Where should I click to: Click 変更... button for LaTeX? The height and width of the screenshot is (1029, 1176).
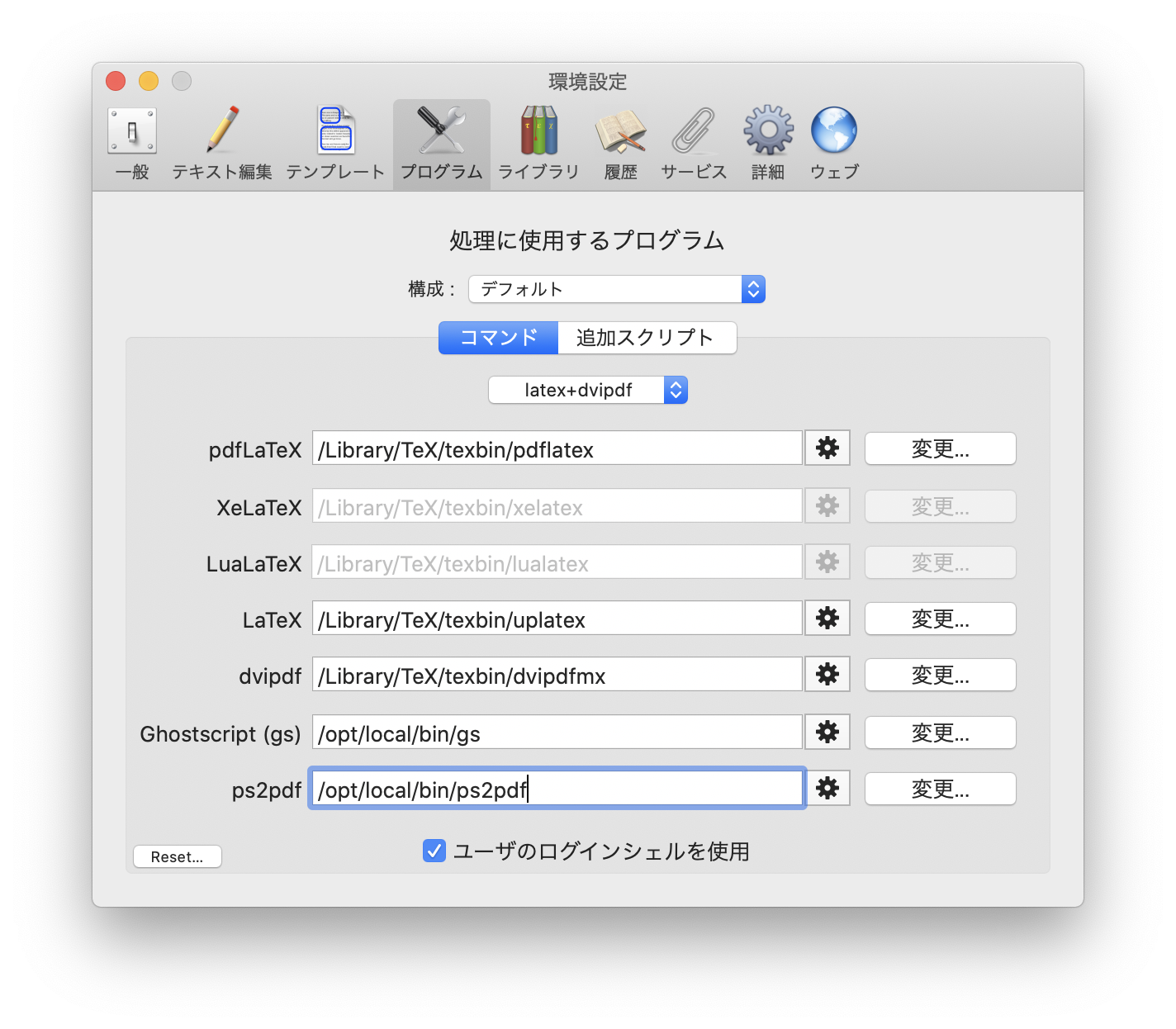click(x=941, y=619)
